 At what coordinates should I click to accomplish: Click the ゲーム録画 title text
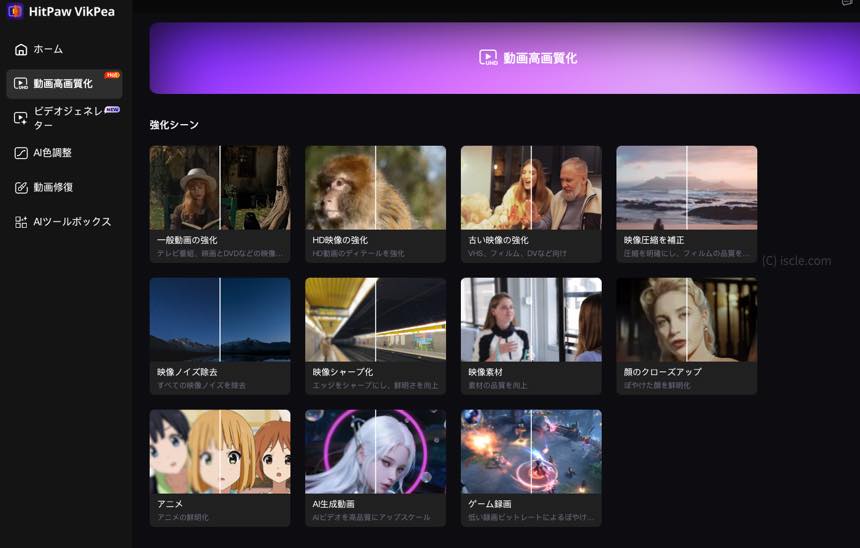490,504
